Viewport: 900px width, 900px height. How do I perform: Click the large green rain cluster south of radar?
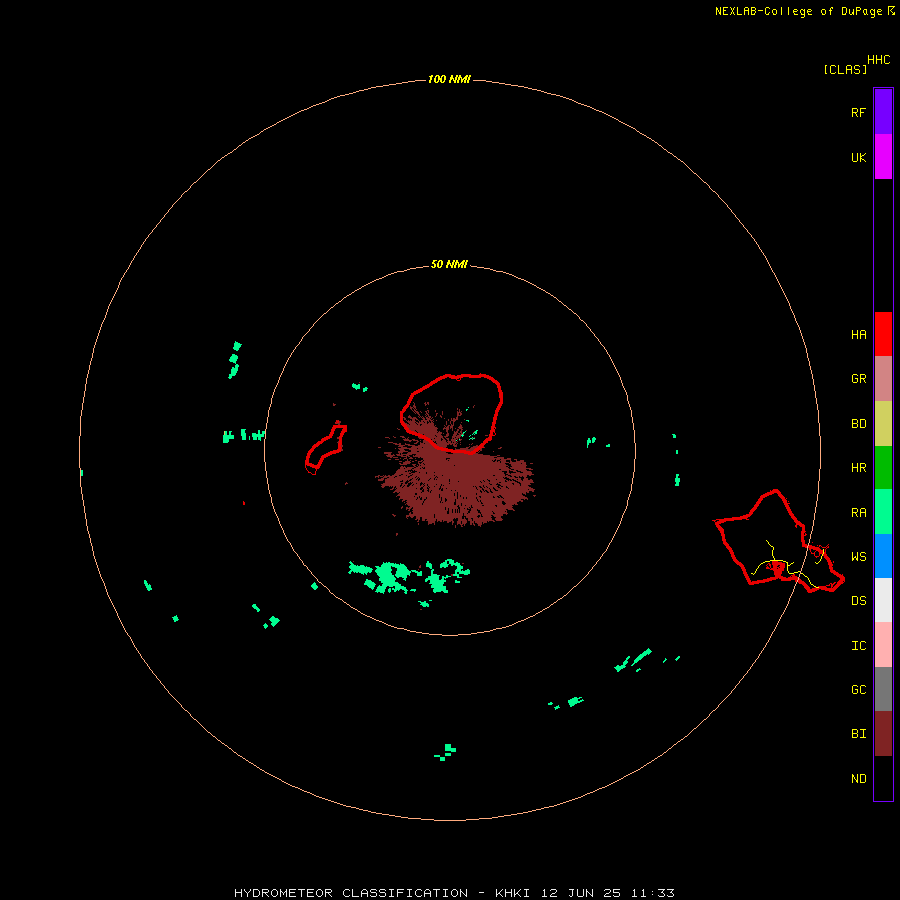pos(409,577)
